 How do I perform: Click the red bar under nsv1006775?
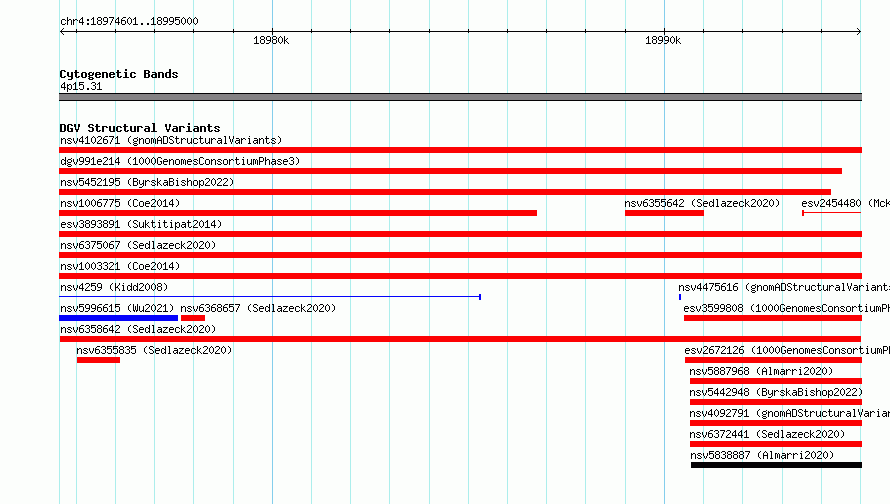298,213
